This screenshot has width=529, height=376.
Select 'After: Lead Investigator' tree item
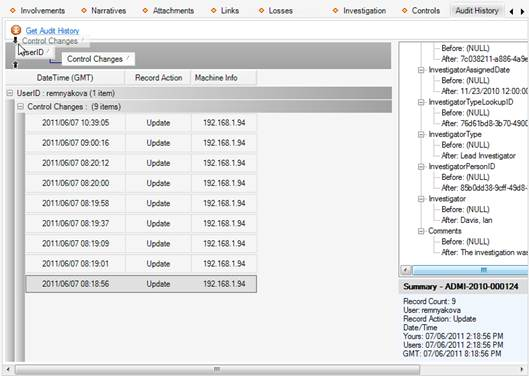coord(478,156)
